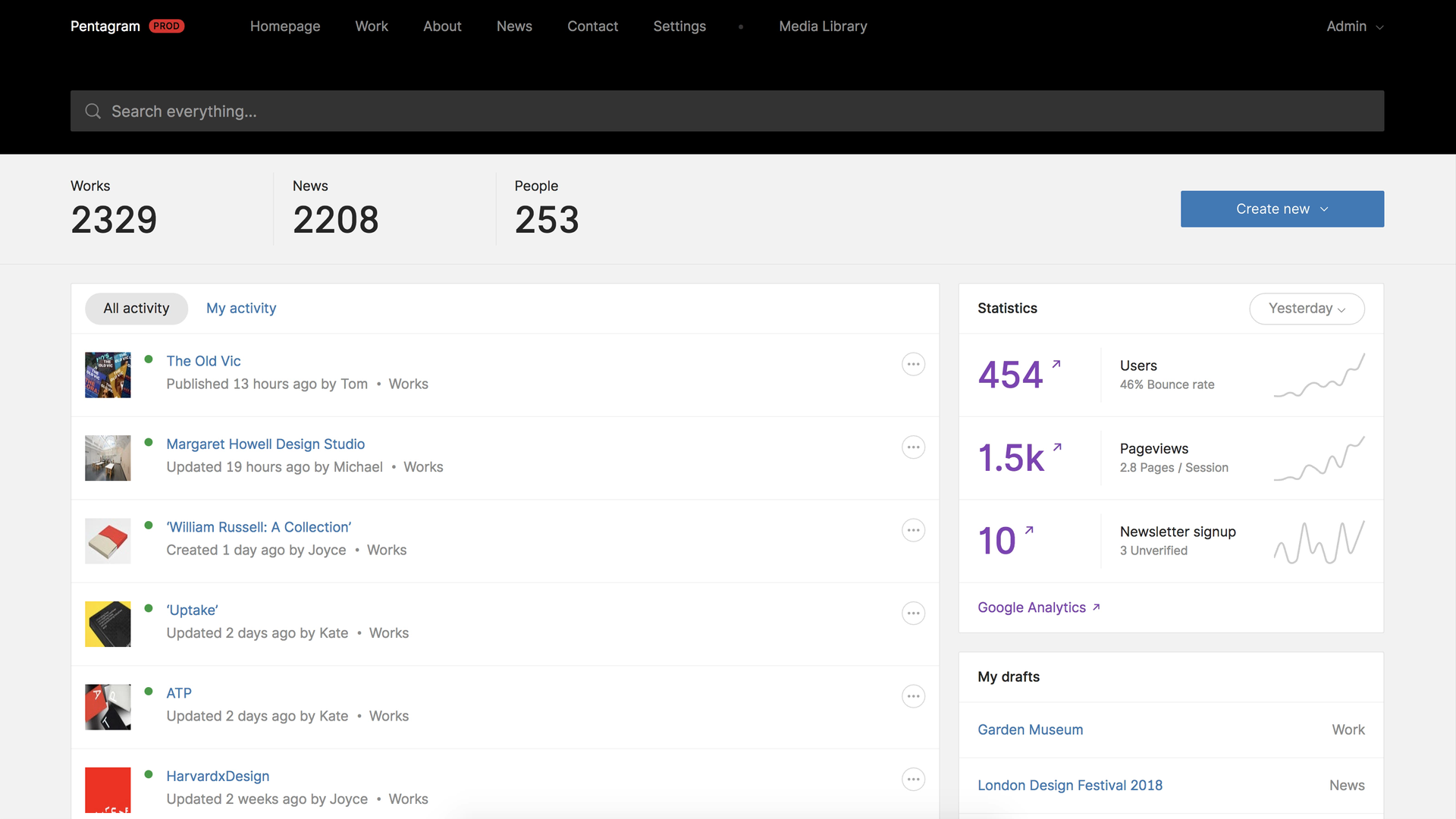Click the search magnifier icon
Viewport: 1456px width, 819px height.
click(93, 111)
